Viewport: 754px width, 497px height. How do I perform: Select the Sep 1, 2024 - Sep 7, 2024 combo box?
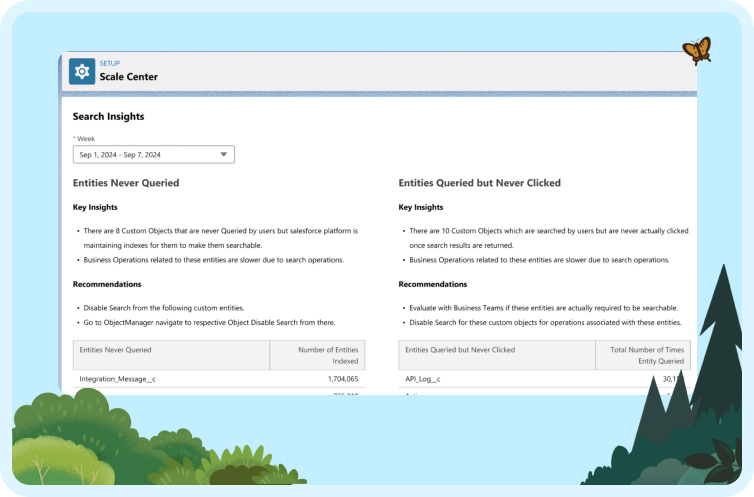pyautogui.click(x=154, y=154)
